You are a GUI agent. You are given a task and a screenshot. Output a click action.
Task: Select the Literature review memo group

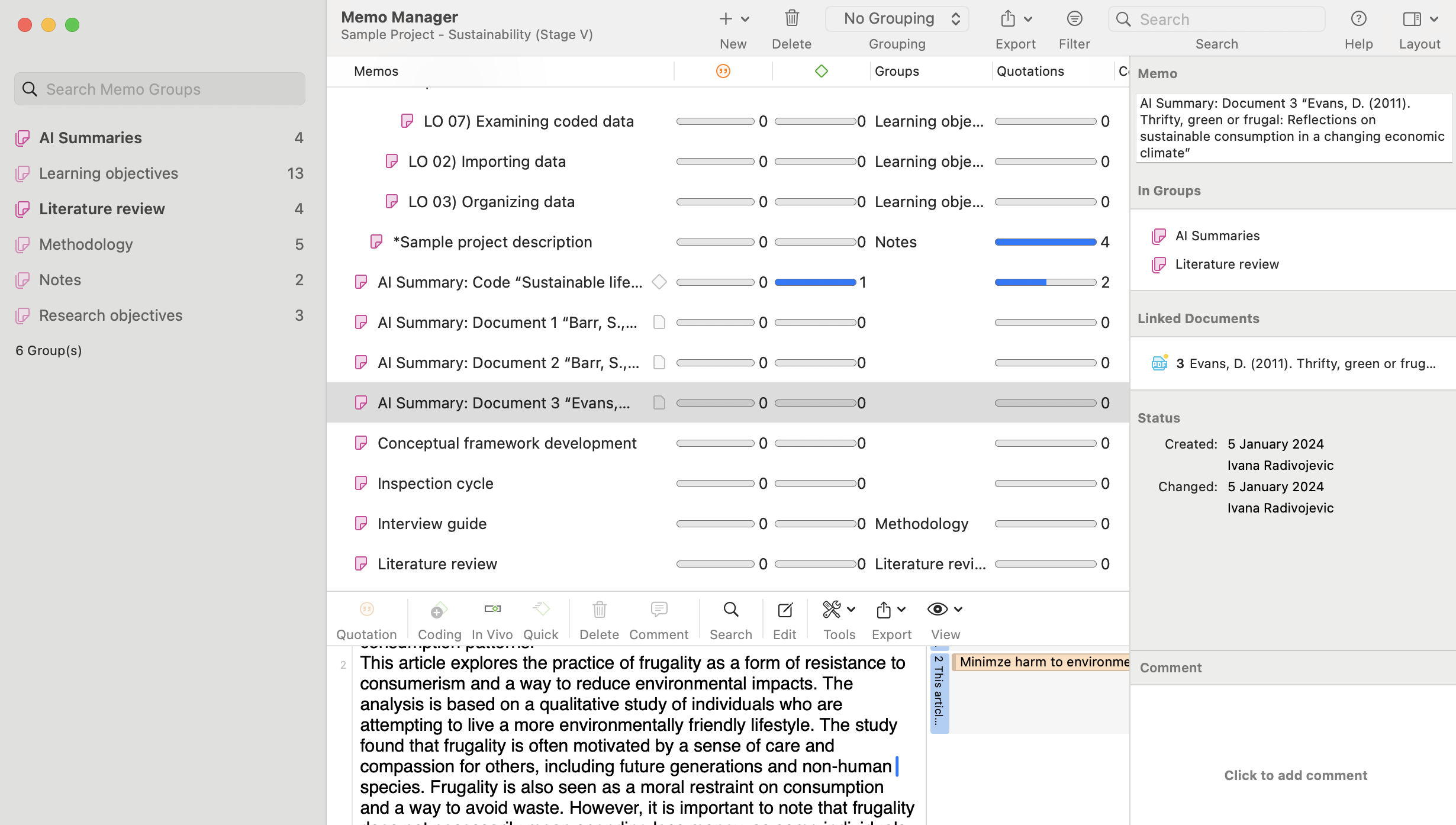tap(160, 209)
